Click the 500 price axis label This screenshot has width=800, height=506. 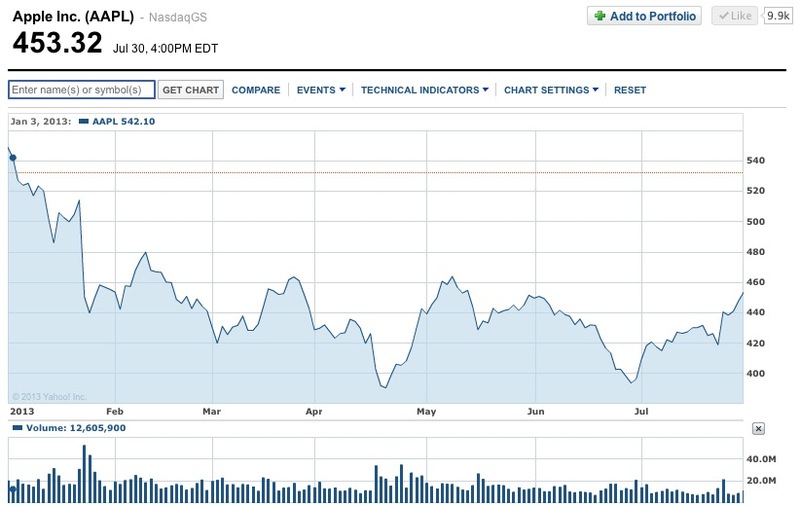[x=756, y=221]
